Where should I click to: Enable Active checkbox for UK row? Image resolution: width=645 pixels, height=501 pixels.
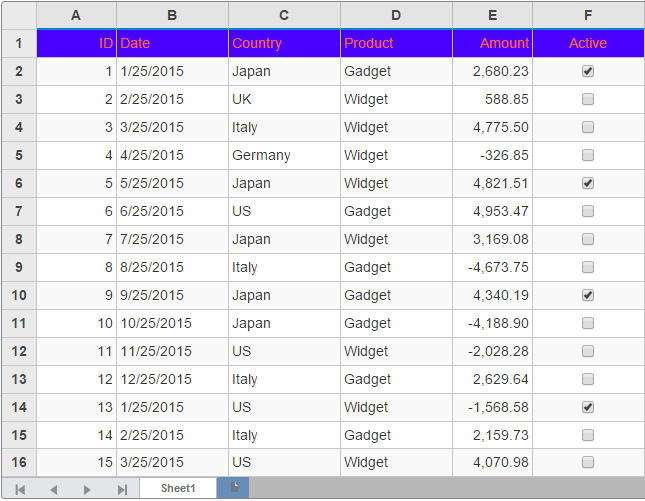click(588, 100)
